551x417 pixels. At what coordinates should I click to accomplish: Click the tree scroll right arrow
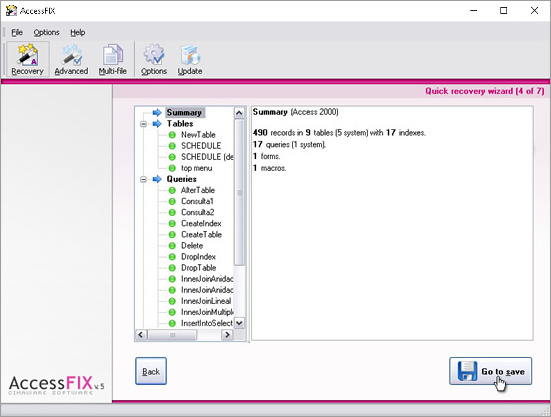(227, 335)
